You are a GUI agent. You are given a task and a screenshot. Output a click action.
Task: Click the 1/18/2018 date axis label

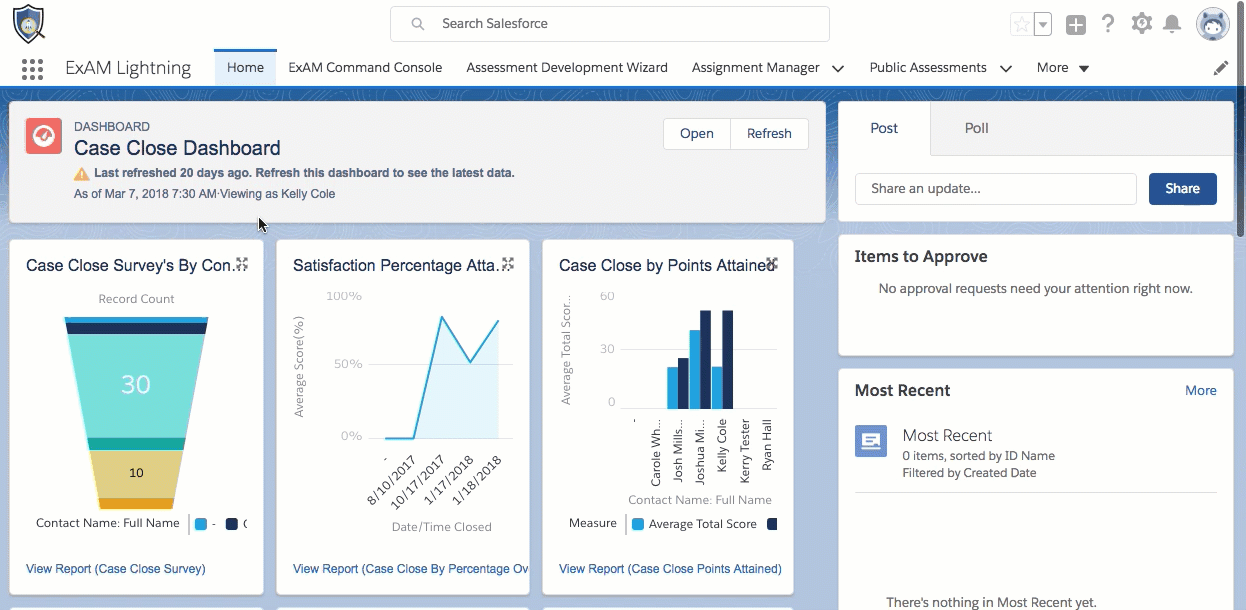[476, 478]
